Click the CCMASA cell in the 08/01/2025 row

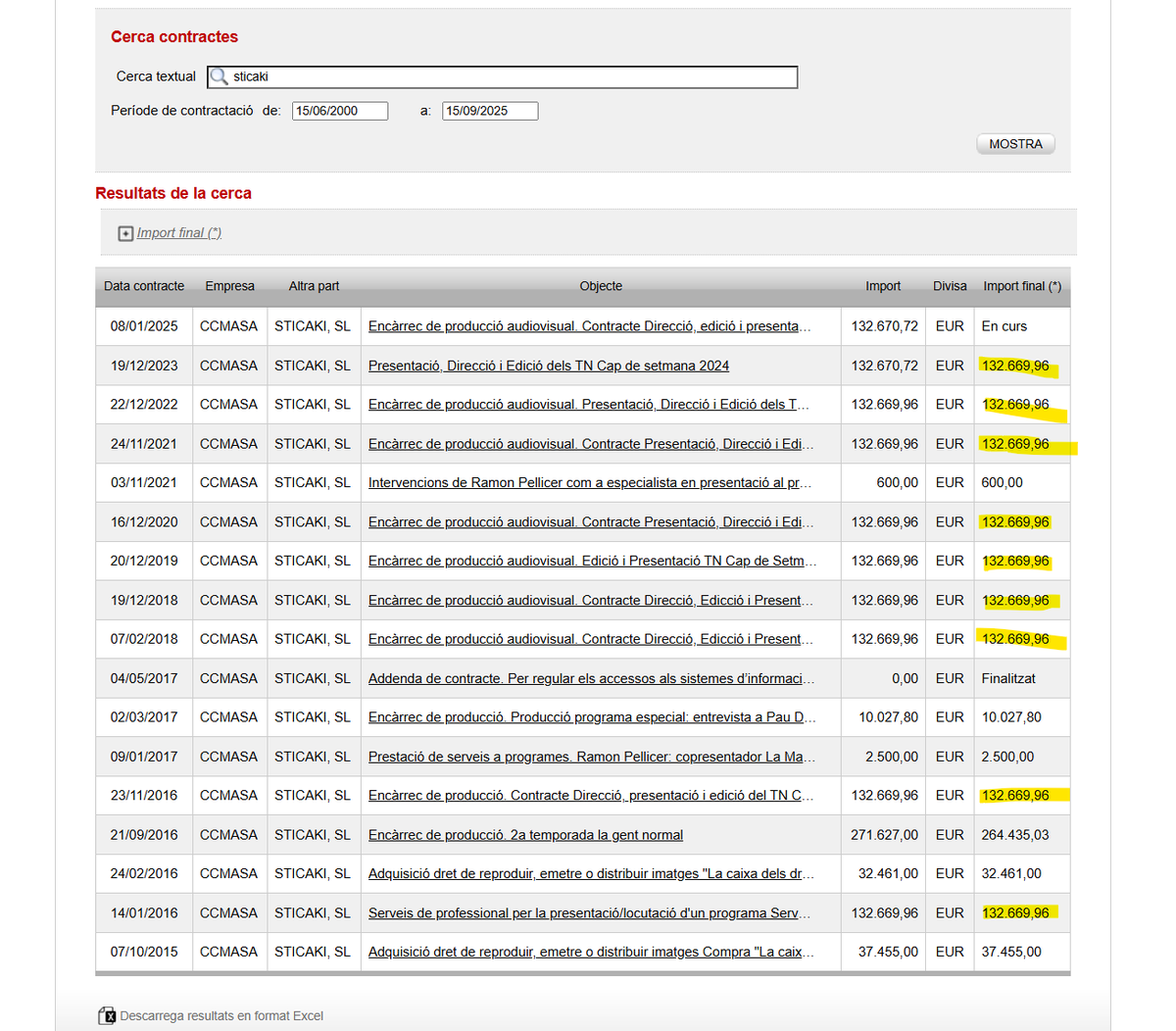pyautogui.click(x=229, y=326)
